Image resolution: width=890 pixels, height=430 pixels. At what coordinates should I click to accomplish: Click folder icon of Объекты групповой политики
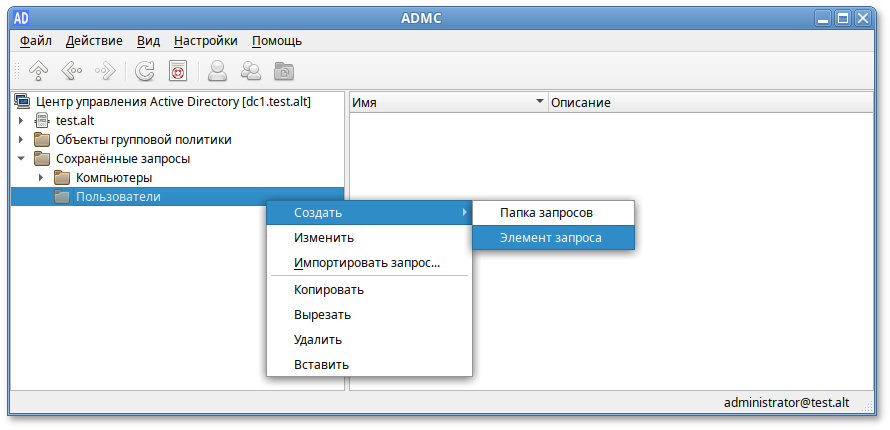tap(42, 140)
